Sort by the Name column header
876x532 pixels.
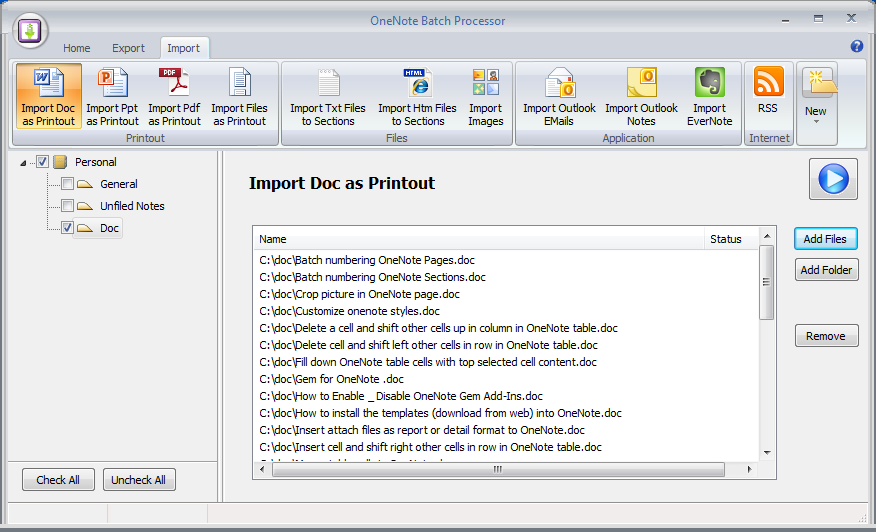479,239
